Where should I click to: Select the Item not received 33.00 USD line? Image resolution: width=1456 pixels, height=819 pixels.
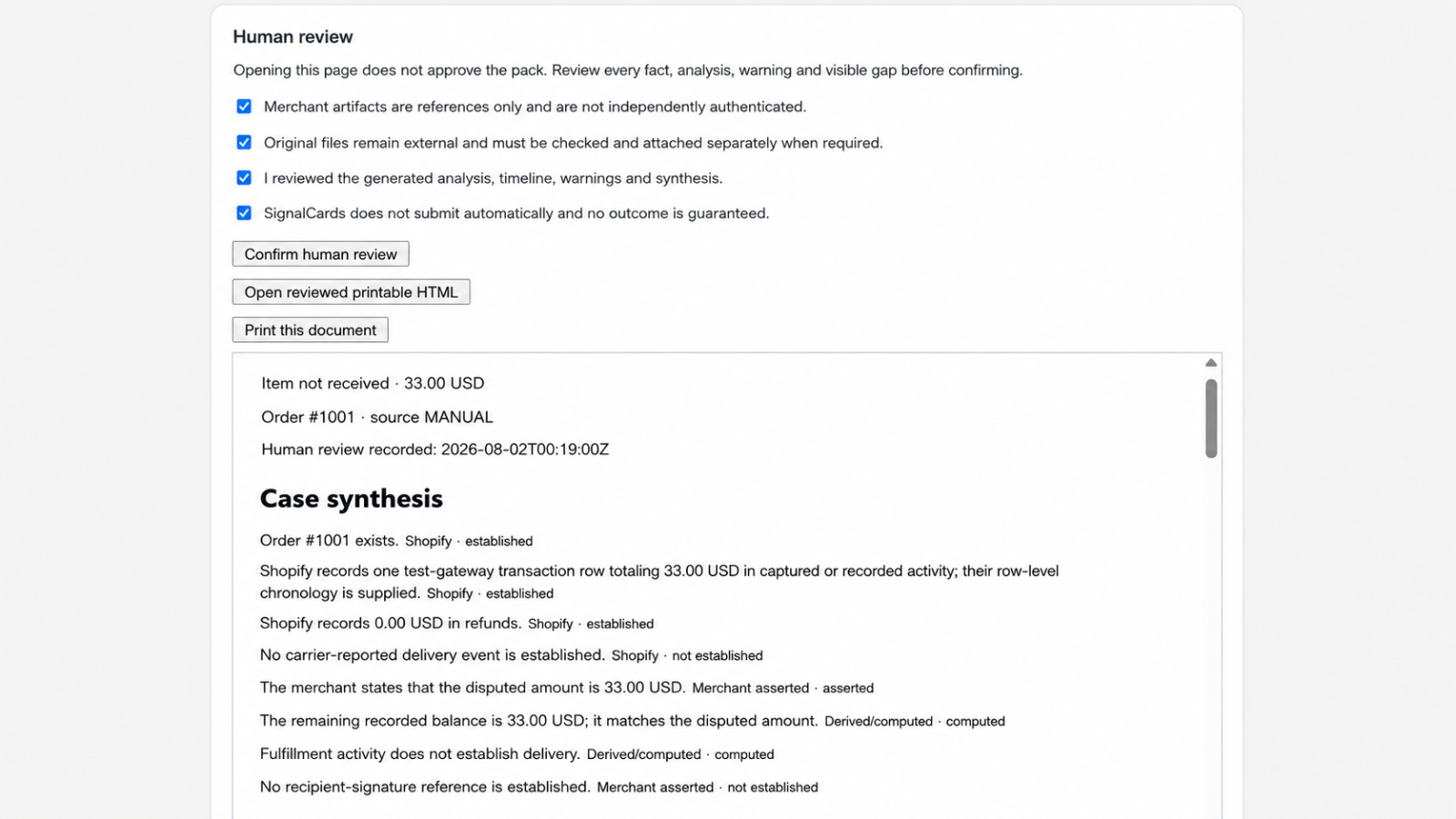[373, 383]
